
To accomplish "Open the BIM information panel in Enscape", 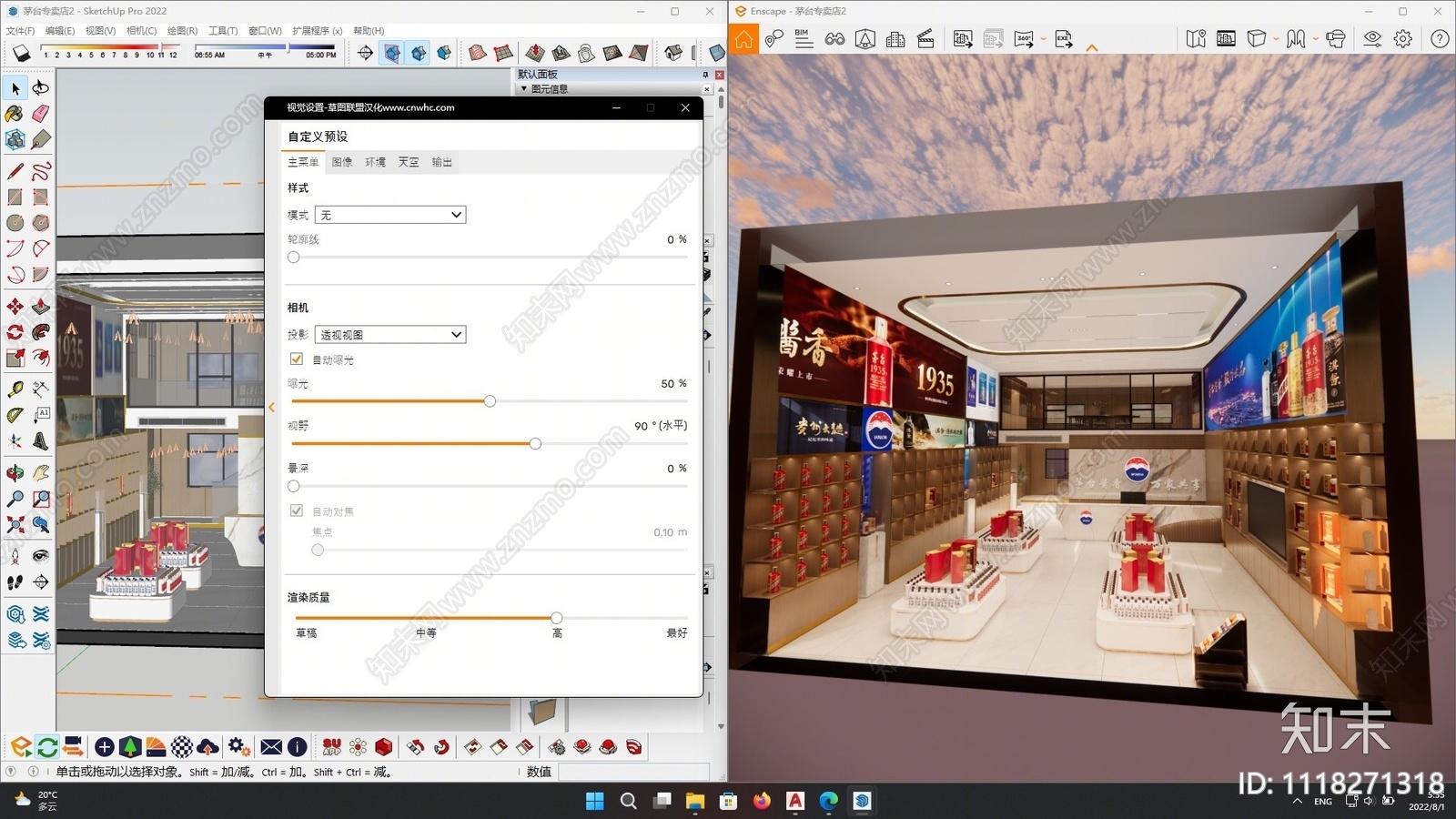I will (804, 39).
